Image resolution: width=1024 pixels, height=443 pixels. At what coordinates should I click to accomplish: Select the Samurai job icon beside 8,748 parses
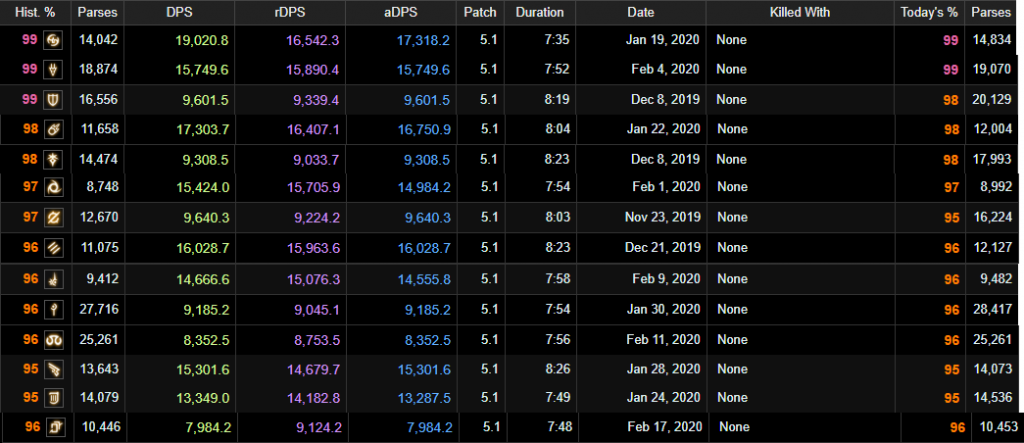click(52, 188)
